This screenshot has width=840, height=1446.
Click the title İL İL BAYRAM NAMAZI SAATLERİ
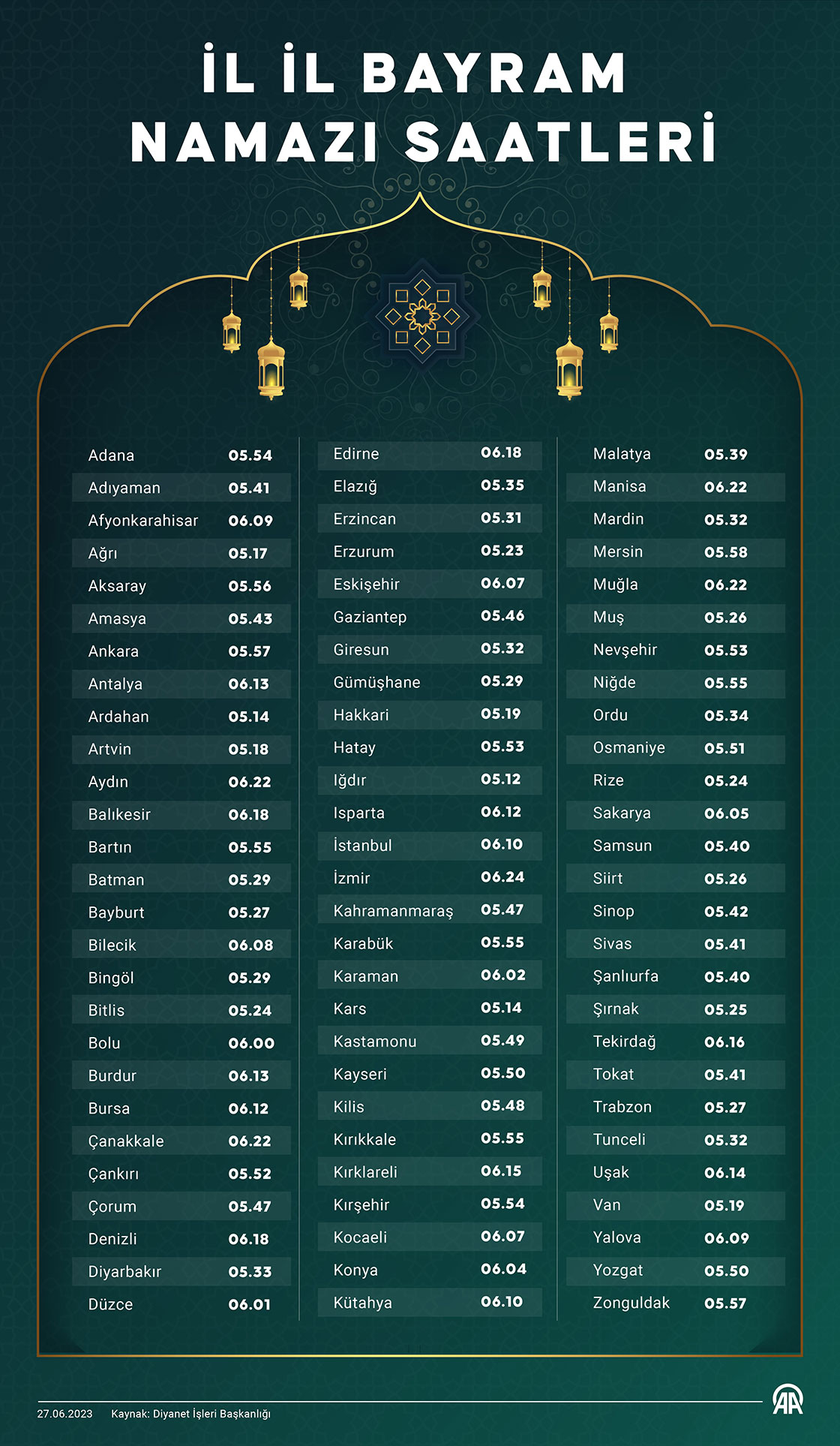click(422, 107)
